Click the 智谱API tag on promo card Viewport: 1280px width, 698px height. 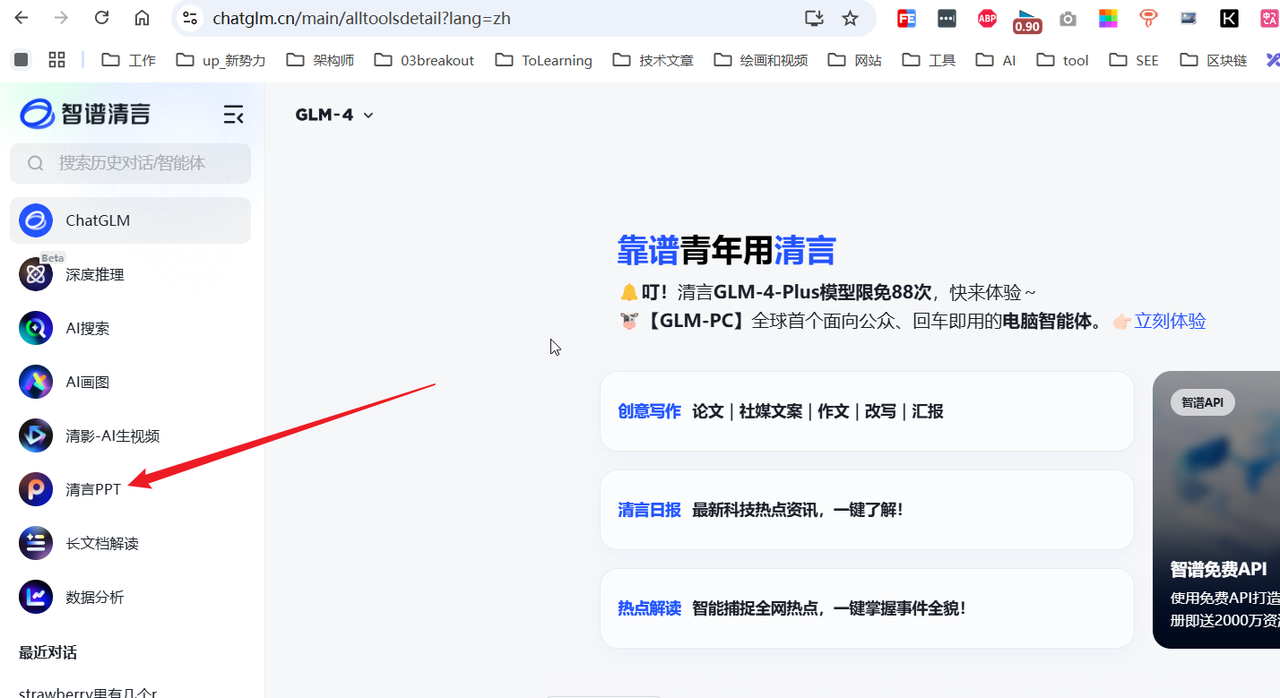pos(1202,402)
